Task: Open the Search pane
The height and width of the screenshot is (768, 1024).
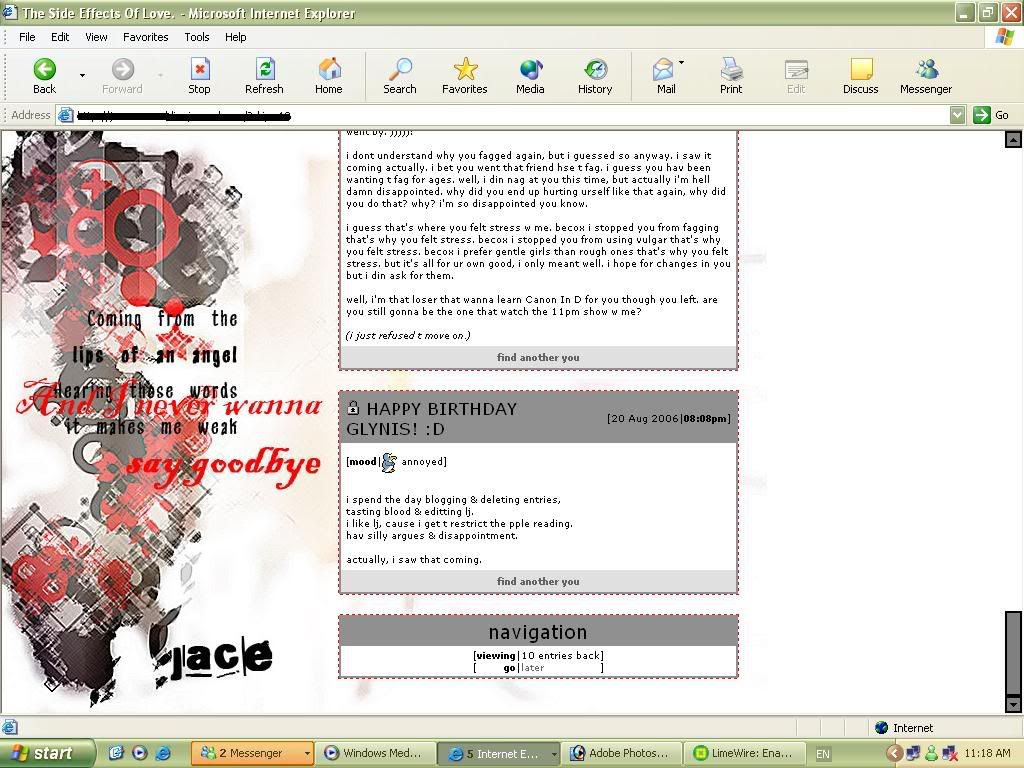Action: [x=399, y=69]
